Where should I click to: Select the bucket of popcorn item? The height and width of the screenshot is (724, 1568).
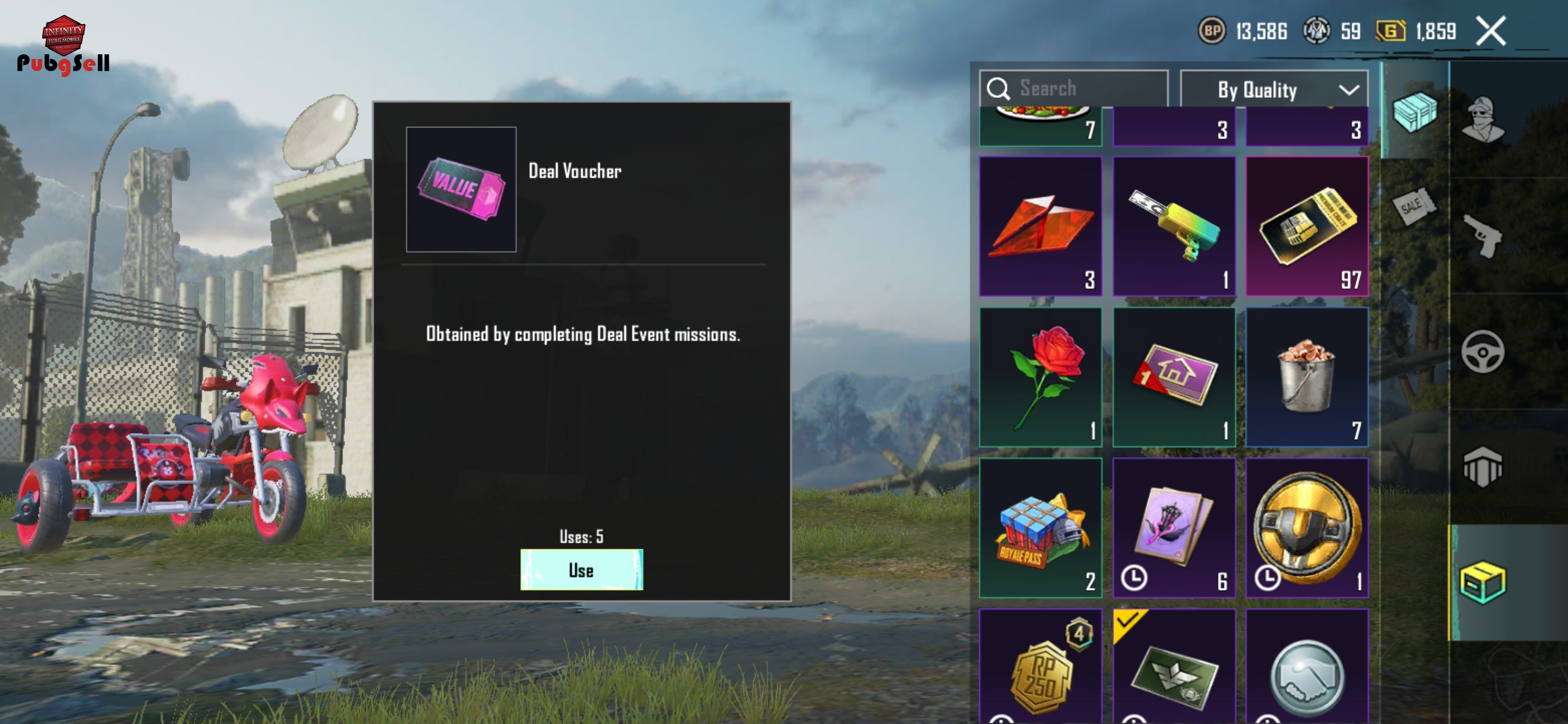tap(1307, 377)
